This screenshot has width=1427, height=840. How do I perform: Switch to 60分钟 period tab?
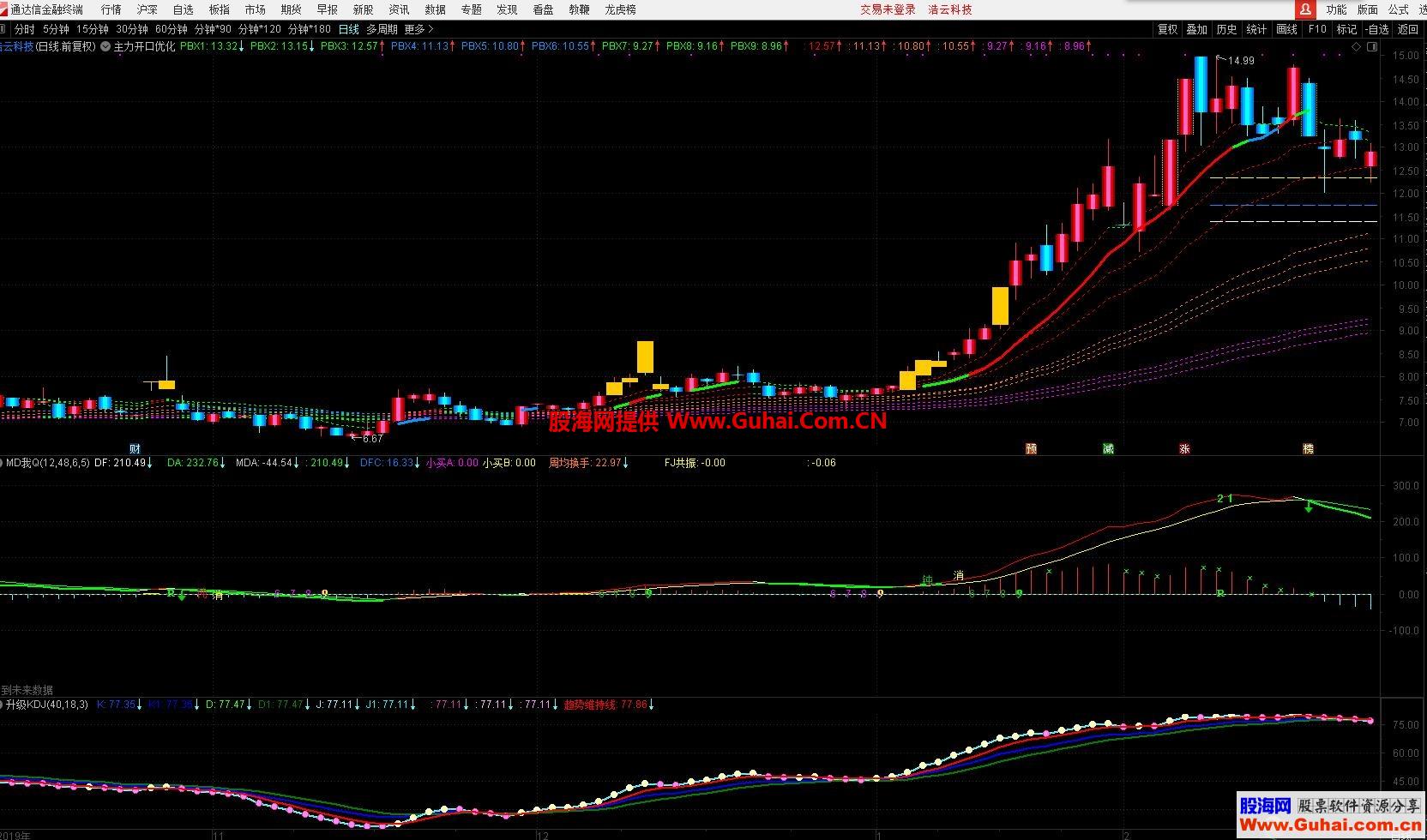[172, 29]
